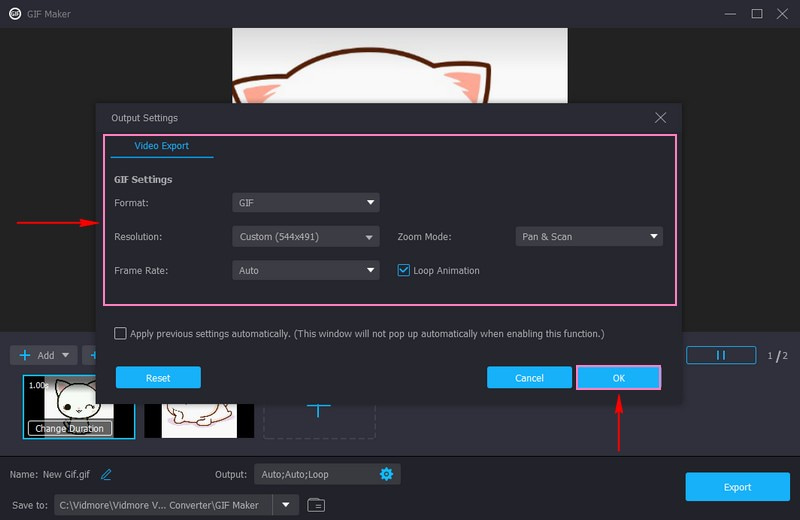
Task: Click the GIF Maker app logo
Action: [14, 14]
